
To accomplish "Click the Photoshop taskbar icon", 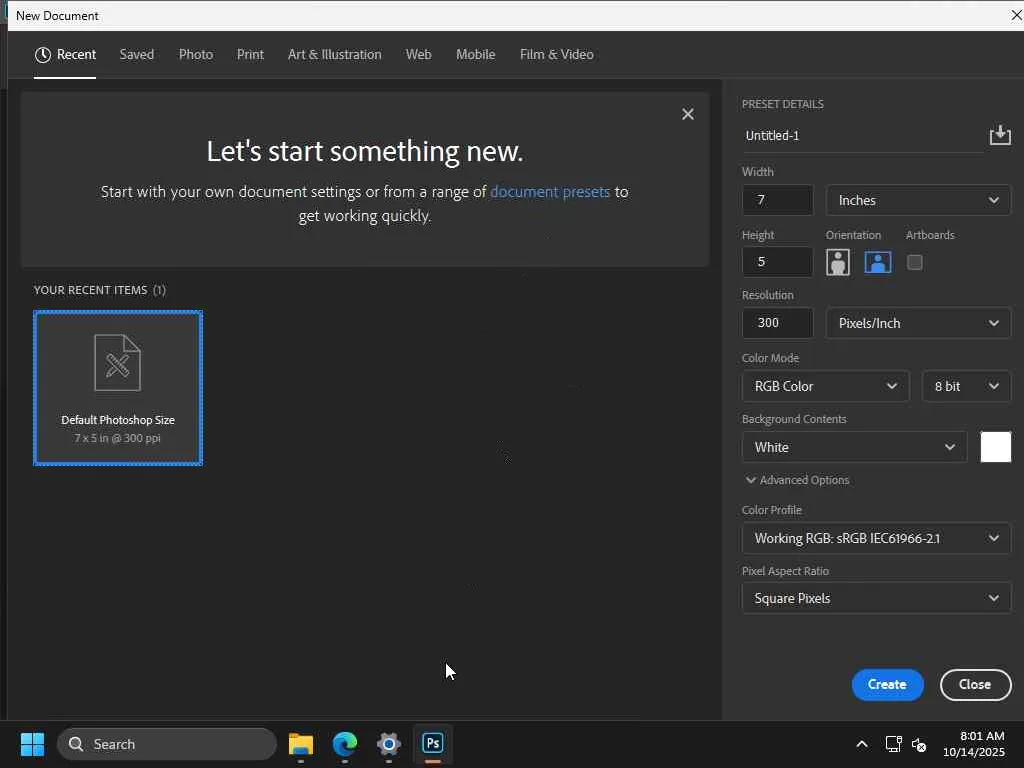I will (x=432, y=744).
